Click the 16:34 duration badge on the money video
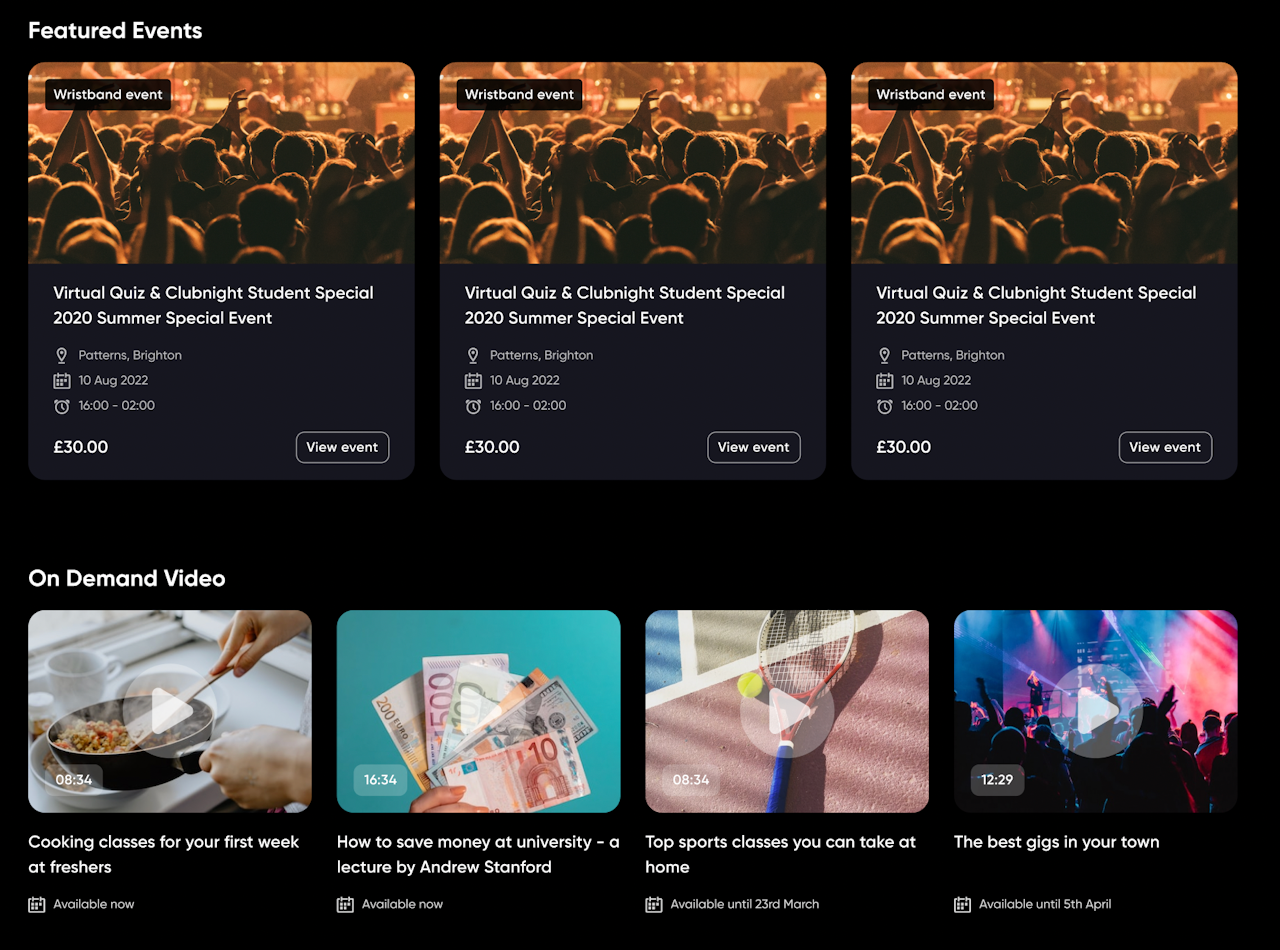Image resolution: width=1280 pixels, height=950 pixels. click(380, 780)
